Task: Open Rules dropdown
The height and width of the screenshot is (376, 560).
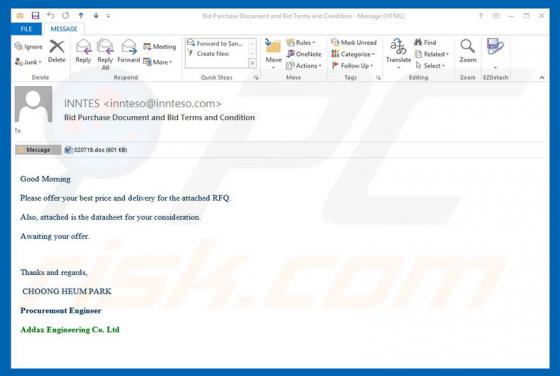Action: 301,42
